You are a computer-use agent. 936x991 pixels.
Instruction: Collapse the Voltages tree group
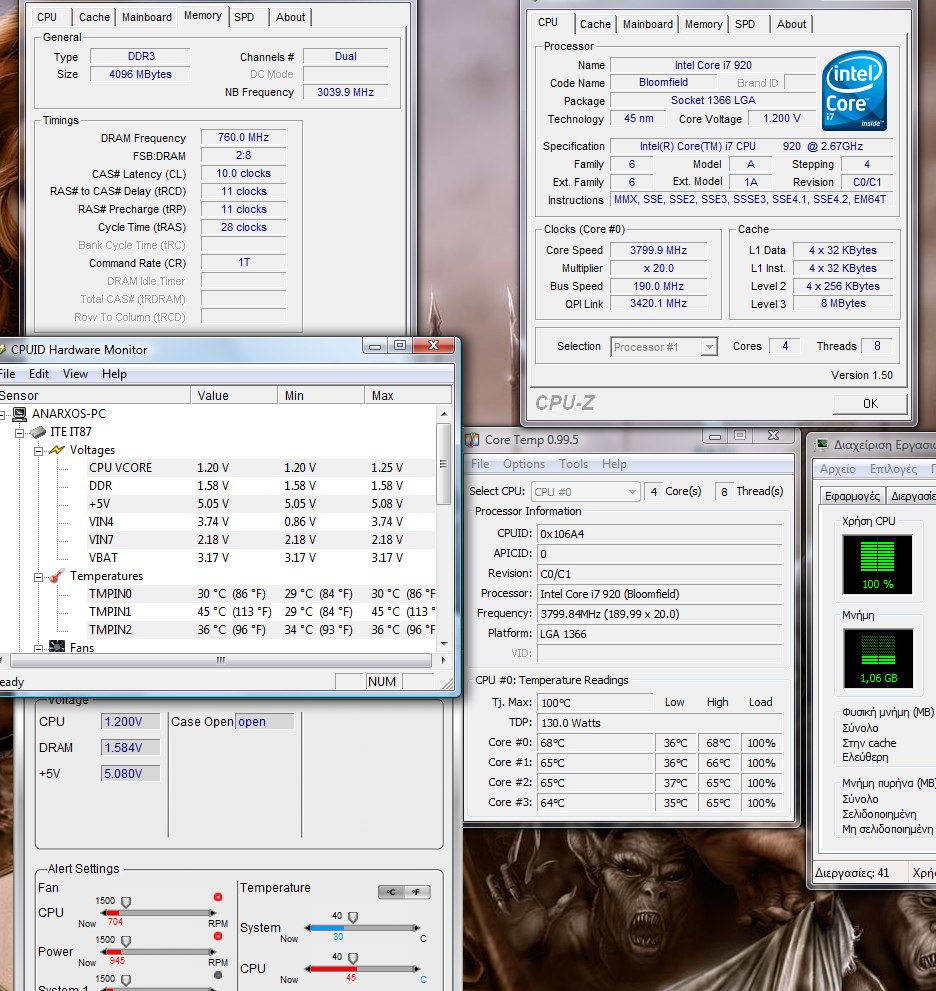(x=39, y=451)
